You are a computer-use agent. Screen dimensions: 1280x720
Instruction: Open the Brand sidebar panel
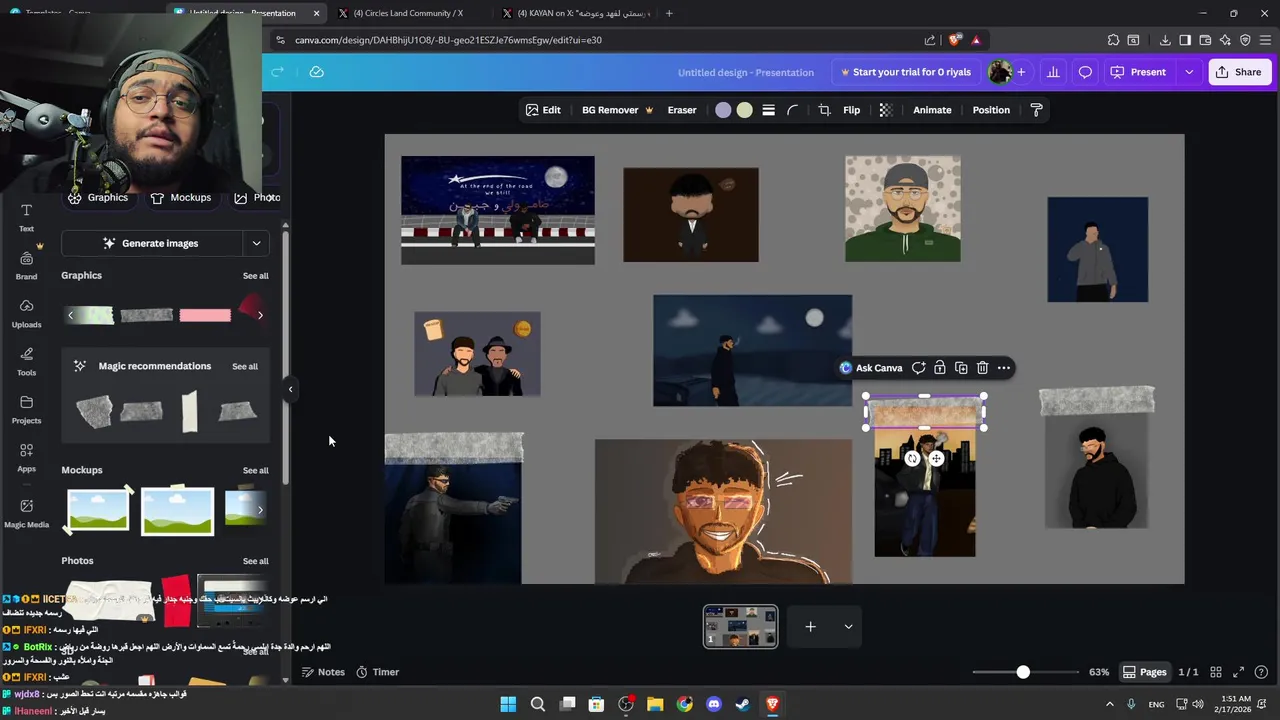[26, 265]
